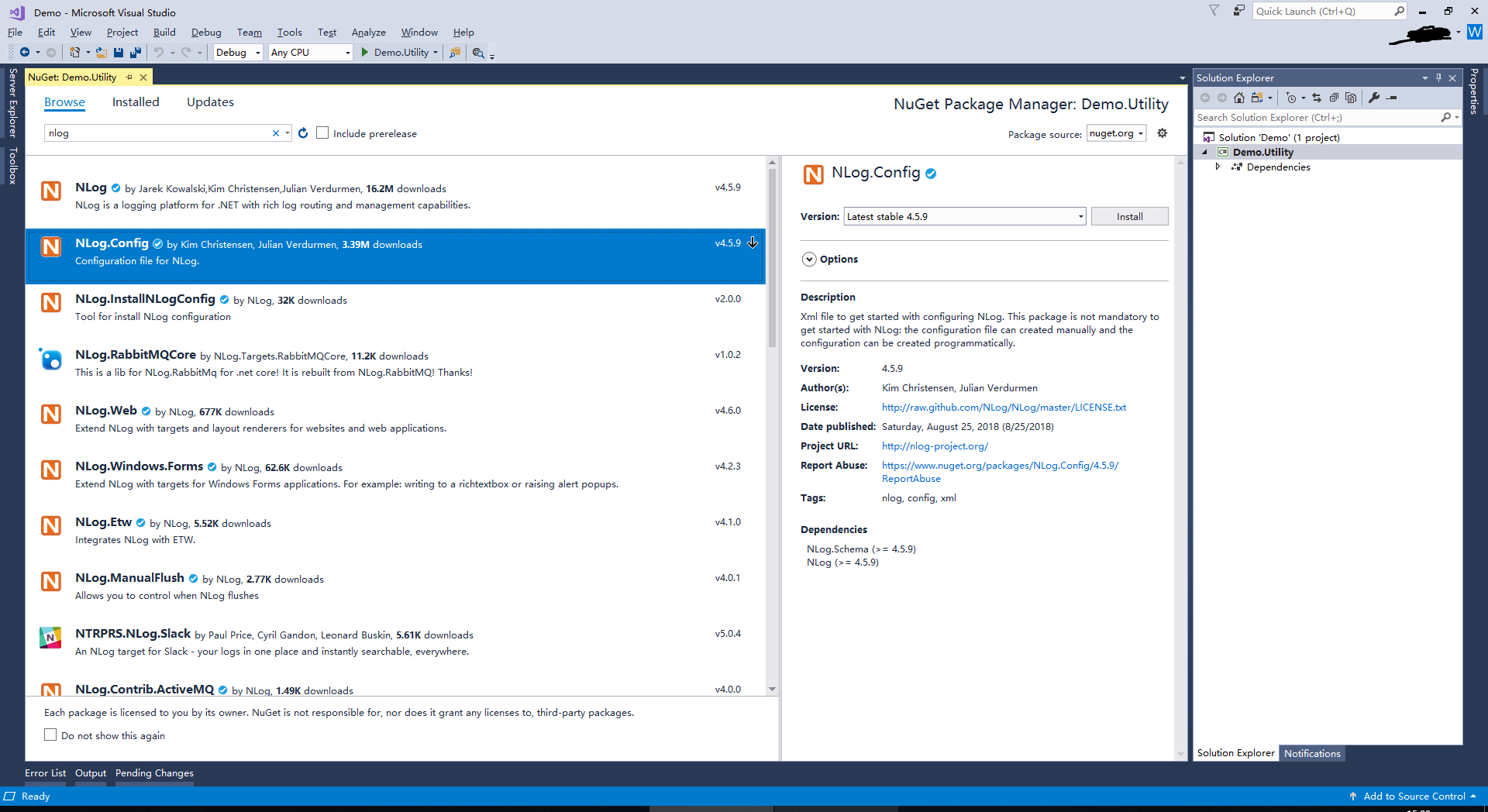Switch to the Installed tab
1488x812 pixels.
(x=136, y=102)
